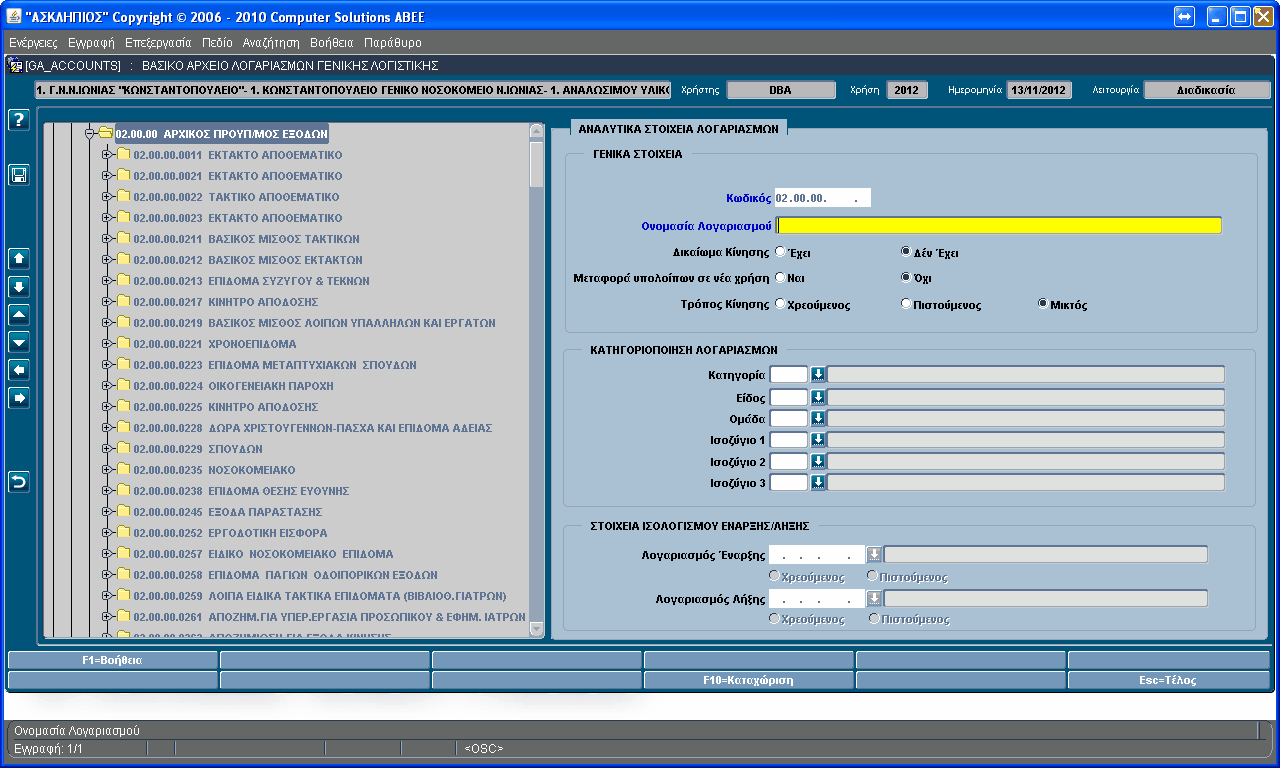
Task: Select tree row 02.00.00.0224 ΟΙΚΟΓΕΝΕΙΑΚΗ ΠΑΡΟΧΗ
Action: (234, 386)
